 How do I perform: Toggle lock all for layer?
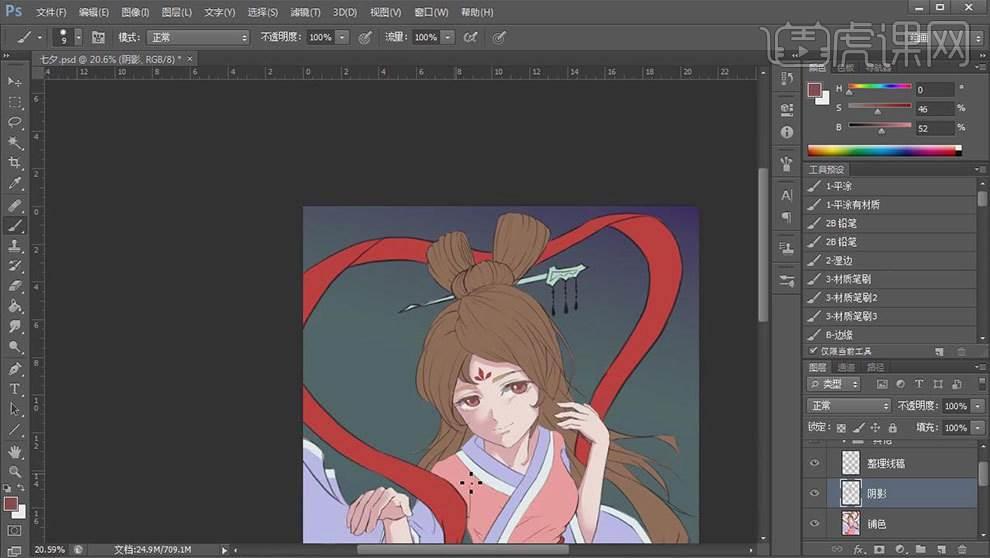(892, 427)
